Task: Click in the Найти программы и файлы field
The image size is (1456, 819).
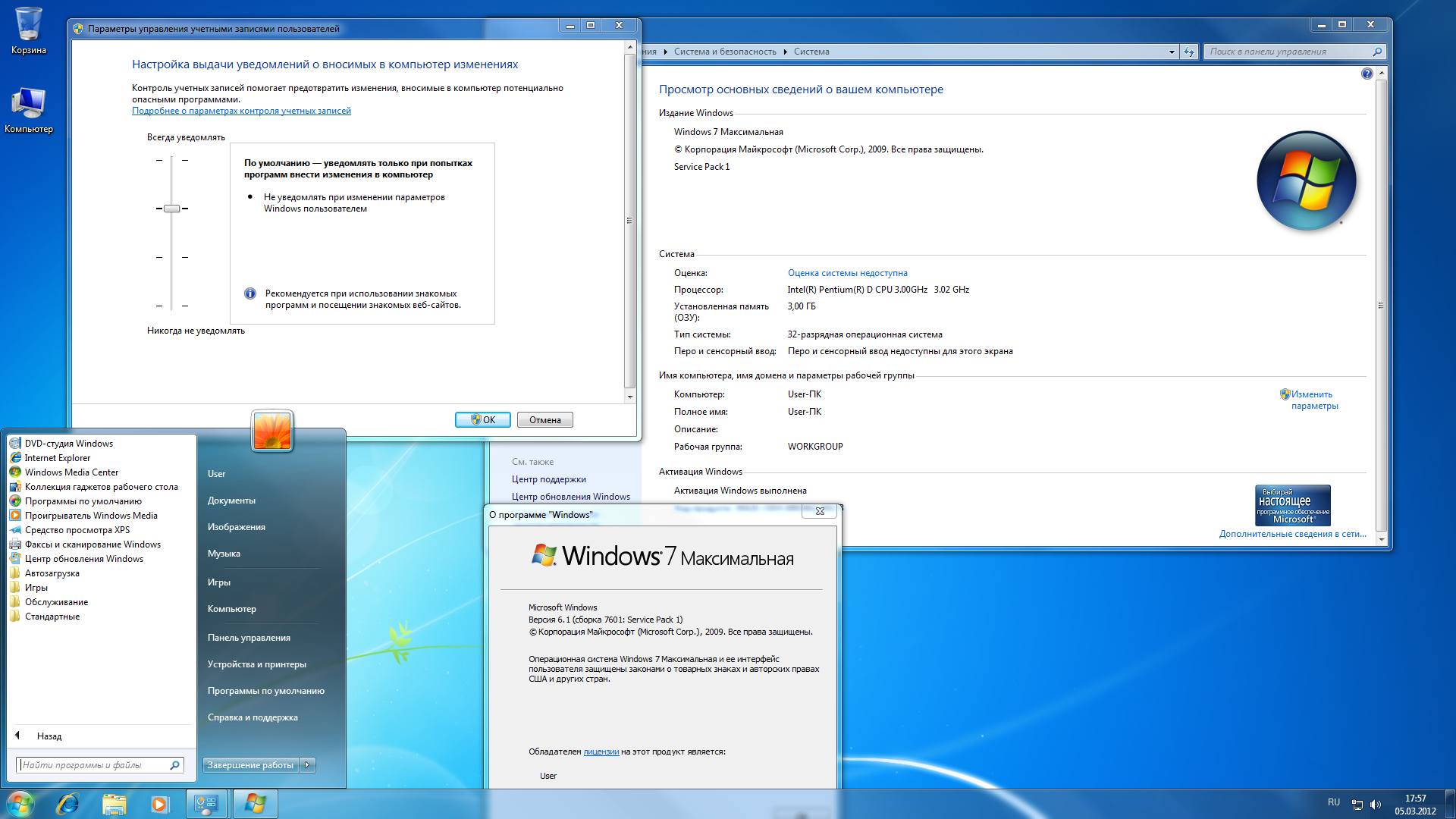Action: click(94, 765)
